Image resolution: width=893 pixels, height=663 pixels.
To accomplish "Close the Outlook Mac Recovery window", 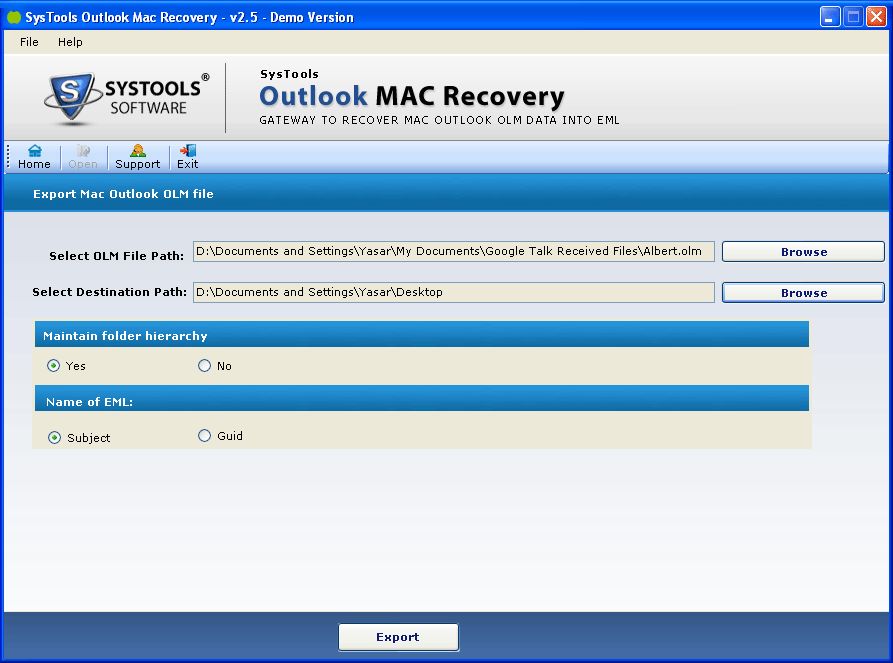I will pos(876,17).
